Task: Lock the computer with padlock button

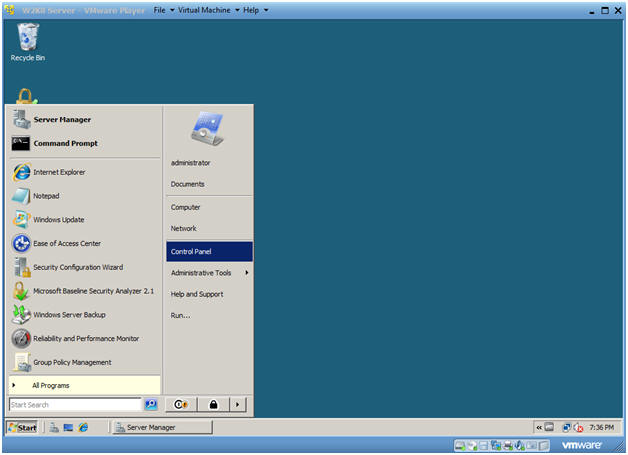Action: [x=213, y=405]
